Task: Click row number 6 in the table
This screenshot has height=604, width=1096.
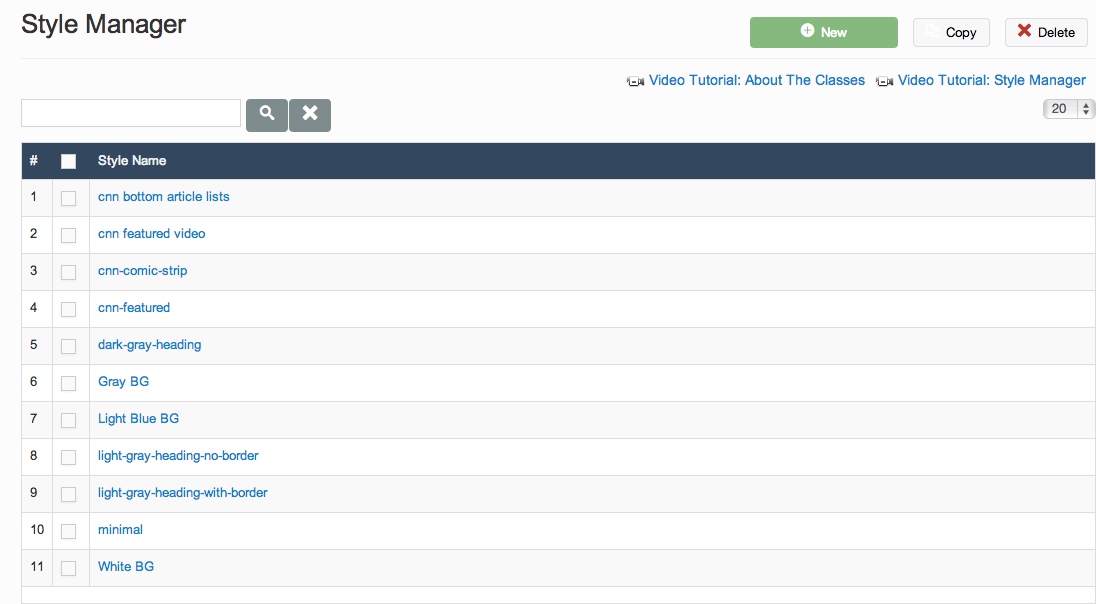Action: (x=34, y=382)
